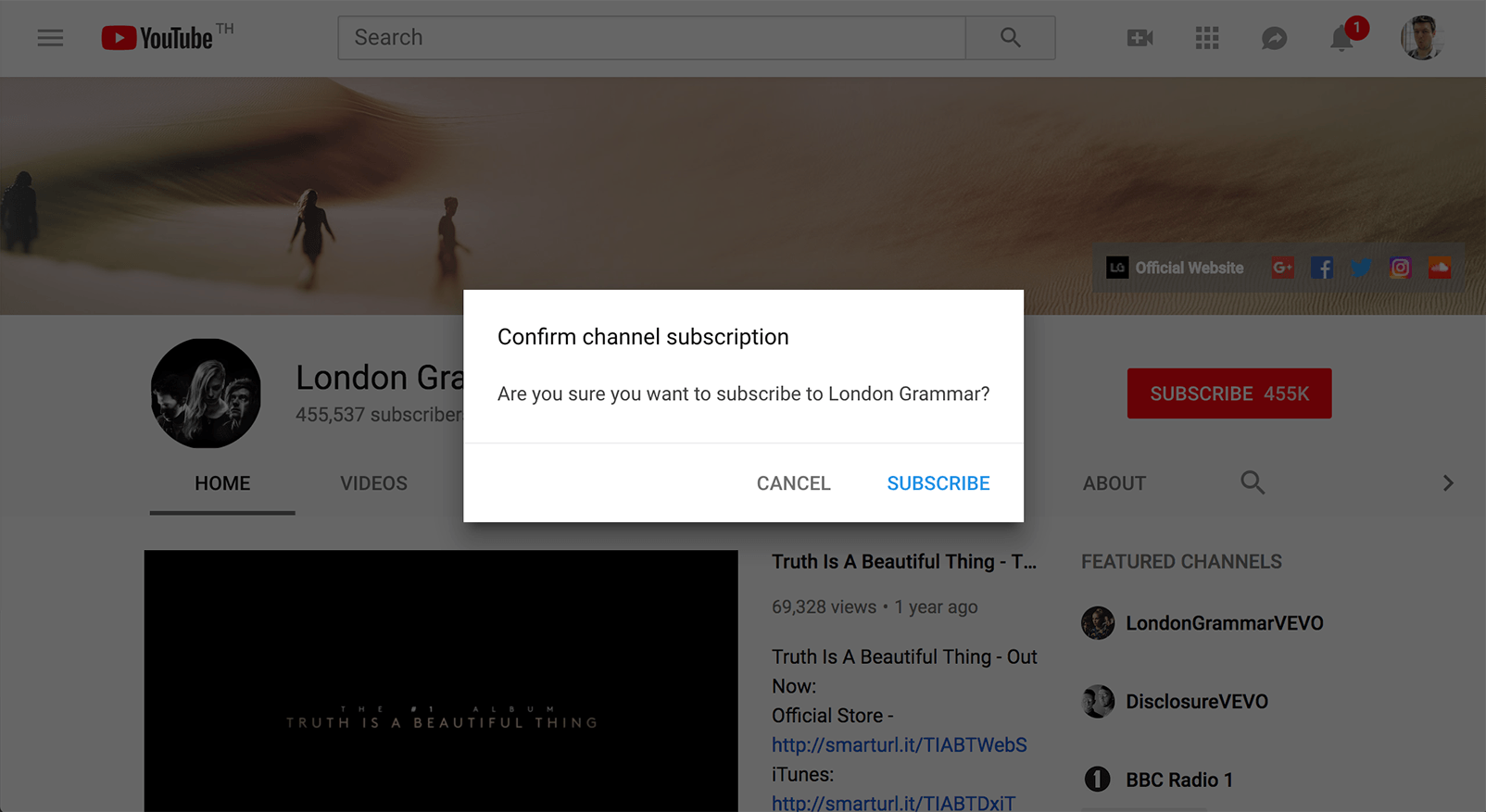Viewport: 1486px width, 812px height.
Task: Open the notifications bell
Action: point(1341,39)
